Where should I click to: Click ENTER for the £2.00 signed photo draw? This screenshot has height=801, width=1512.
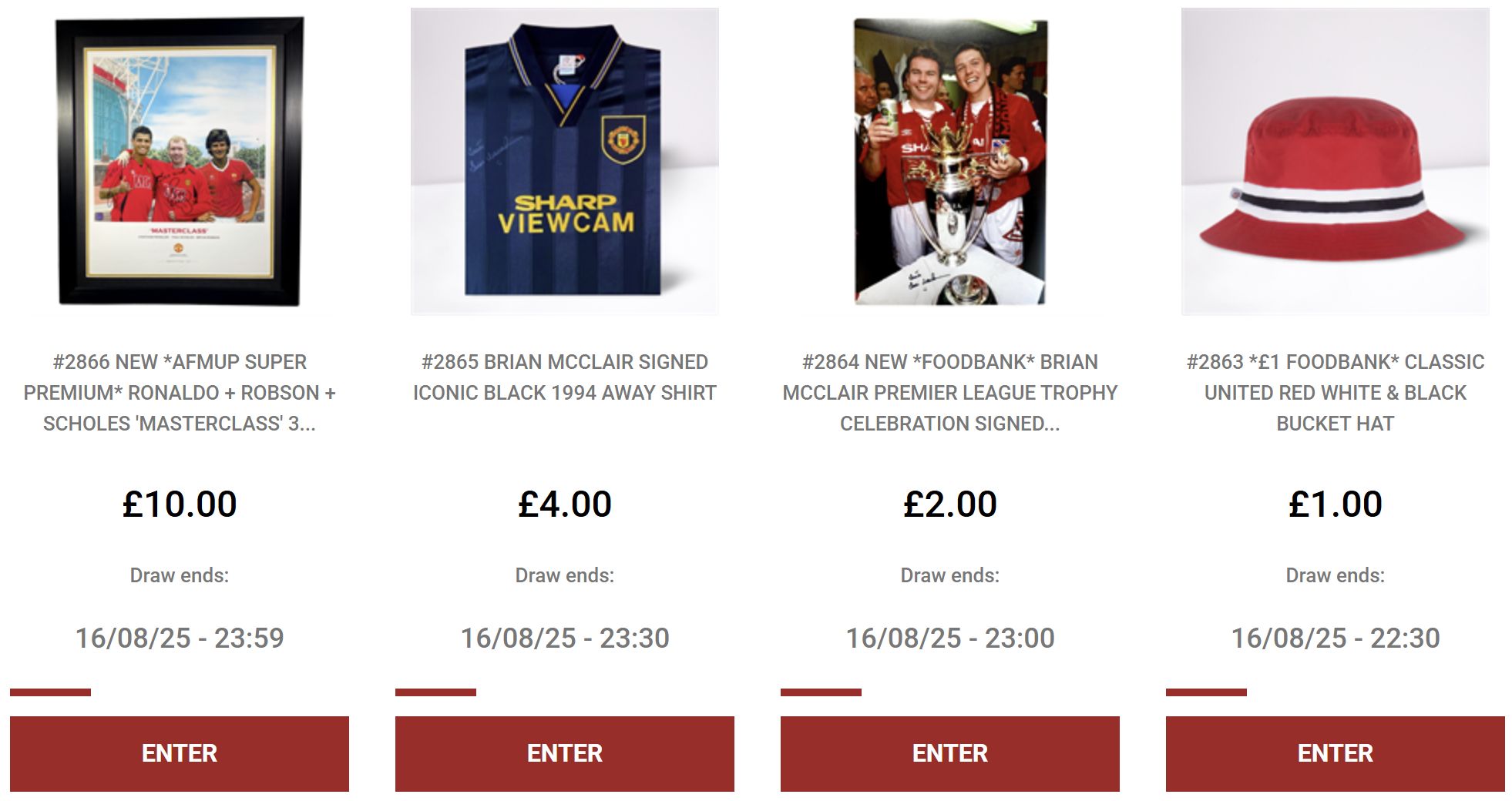[x=950, y=753]
